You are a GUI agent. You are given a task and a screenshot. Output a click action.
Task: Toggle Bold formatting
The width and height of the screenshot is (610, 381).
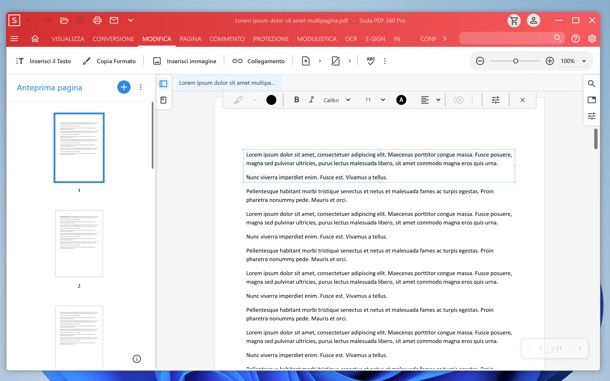[x=296, y=100]
